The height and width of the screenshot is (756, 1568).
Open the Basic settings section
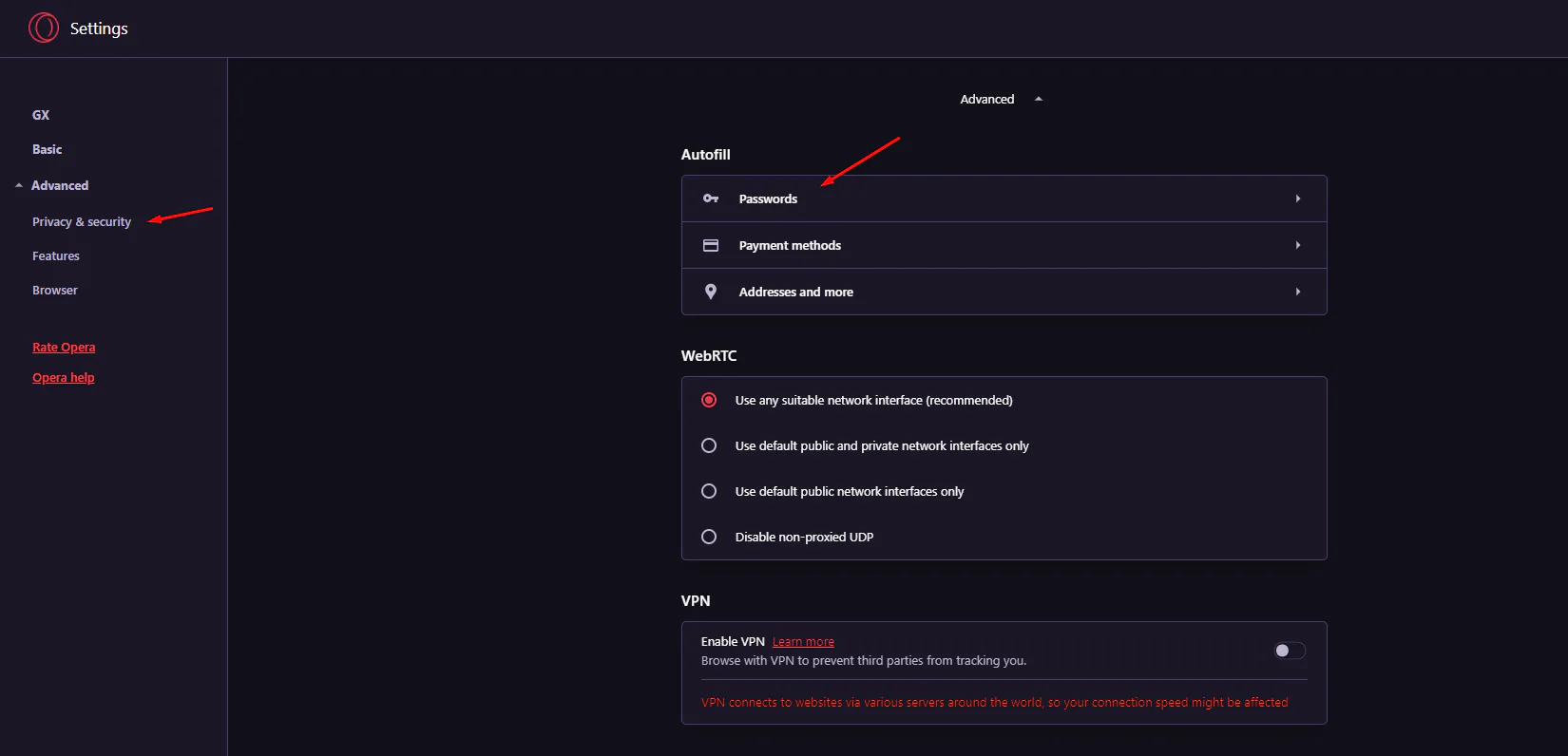click(x=48, y=149)
